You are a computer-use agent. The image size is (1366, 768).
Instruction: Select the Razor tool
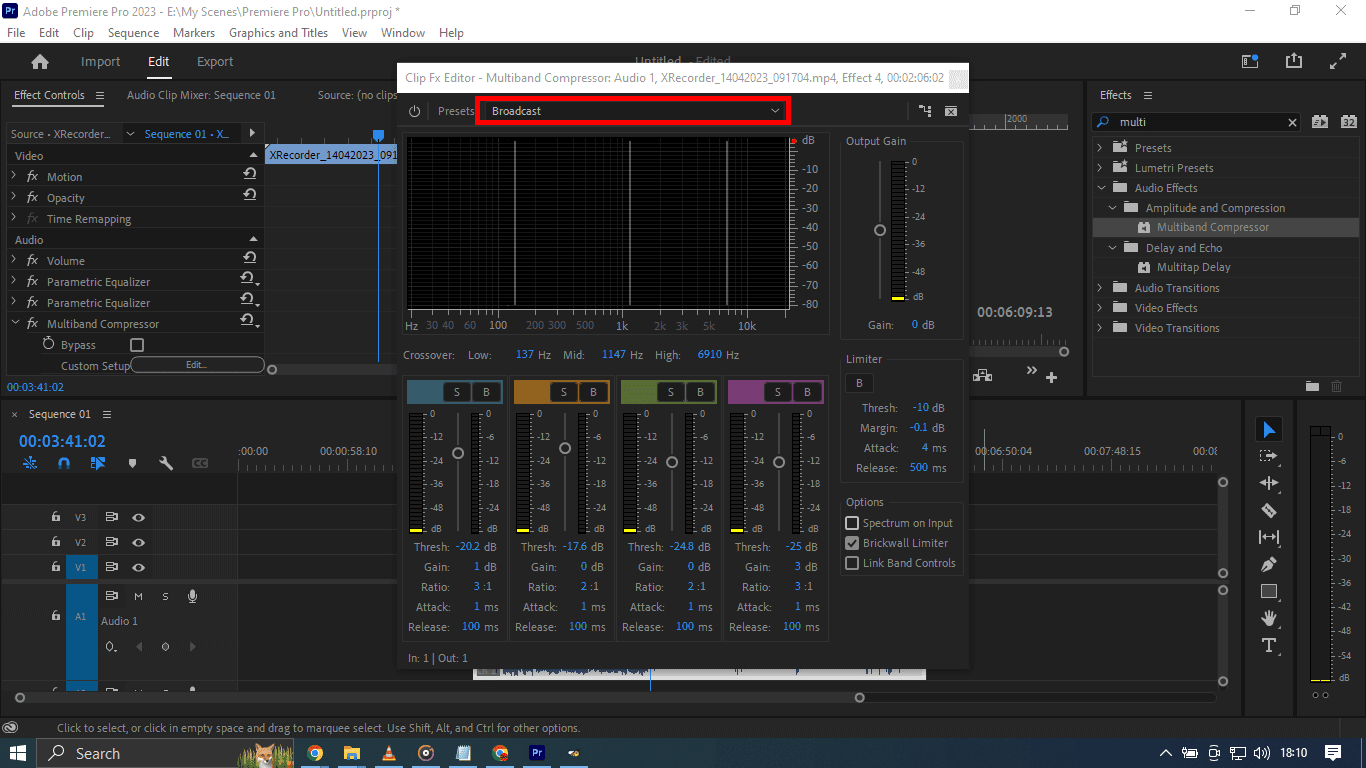tap(1269, 510)
